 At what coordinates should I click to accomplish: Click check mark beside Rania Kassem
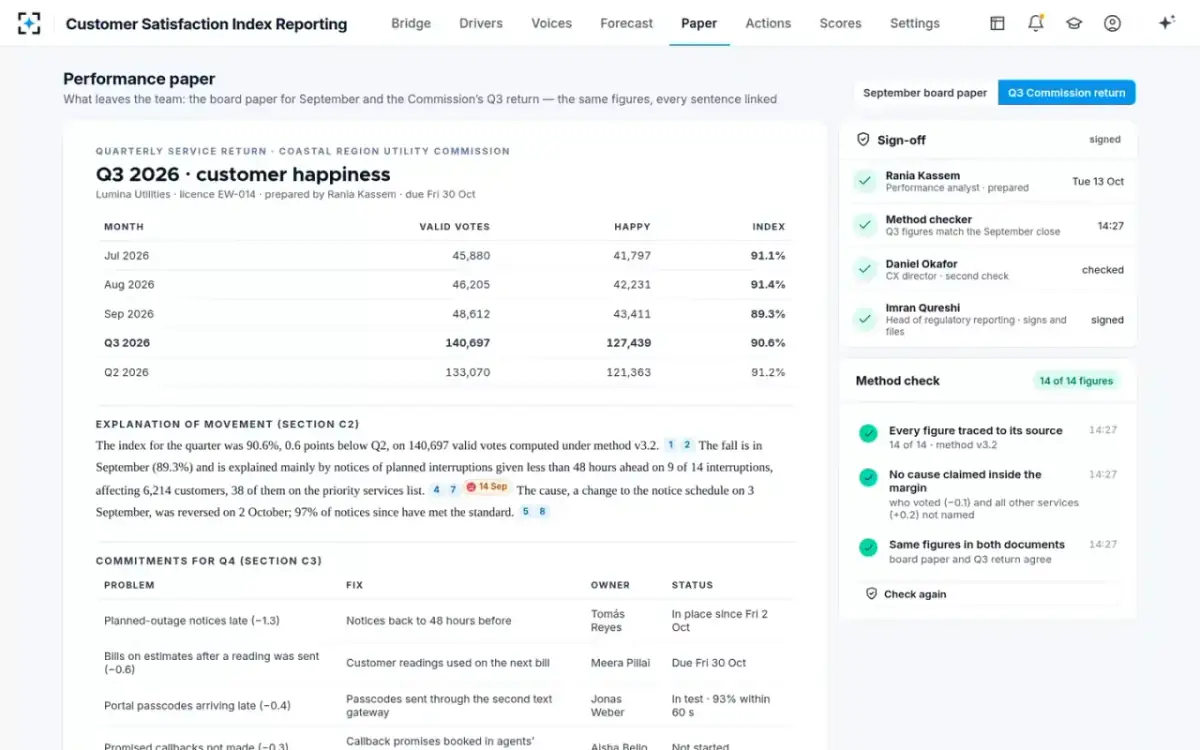pos(864,182)
